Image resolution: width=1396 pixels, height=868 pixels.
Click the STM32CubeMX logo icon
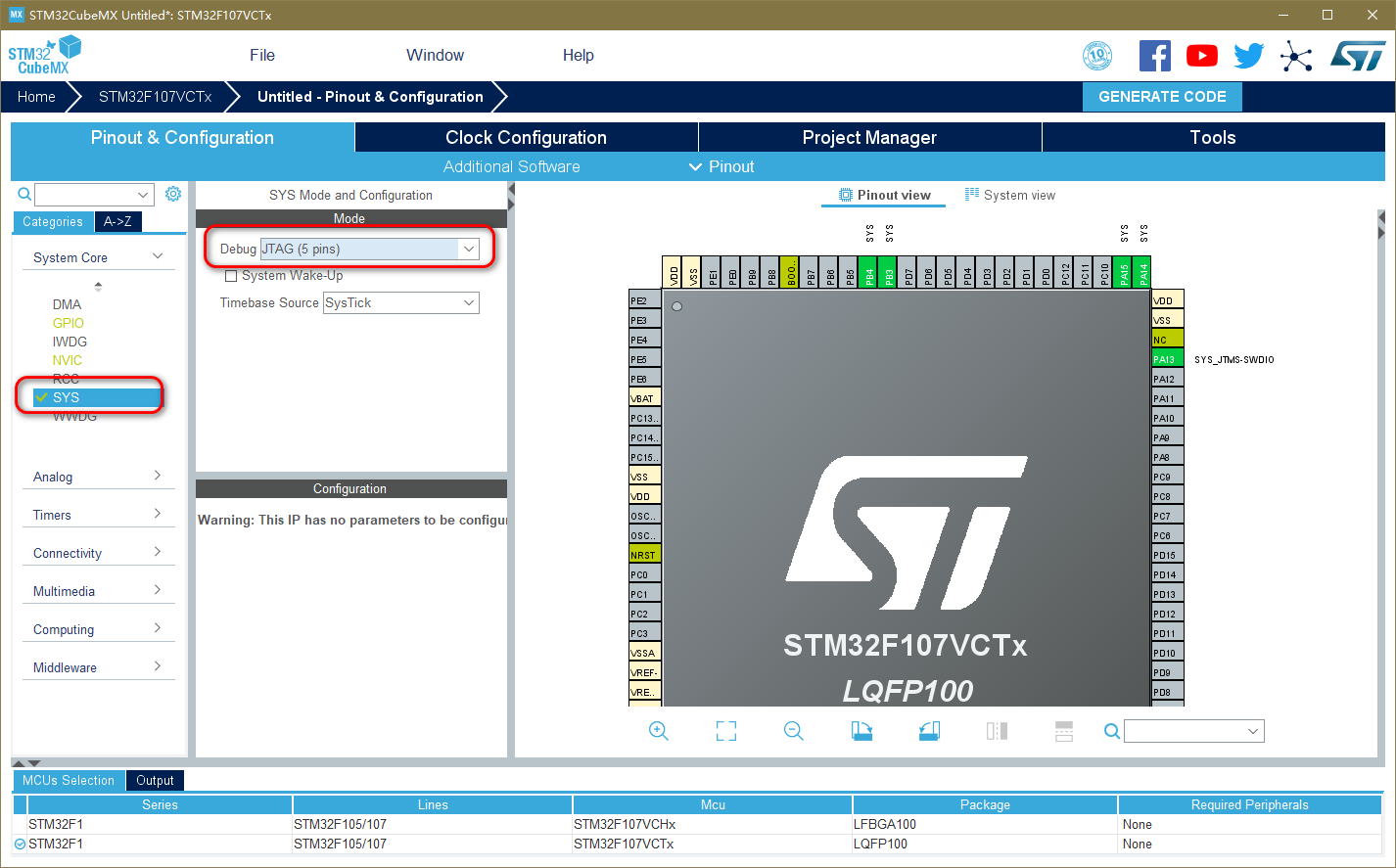pos(44,55)
